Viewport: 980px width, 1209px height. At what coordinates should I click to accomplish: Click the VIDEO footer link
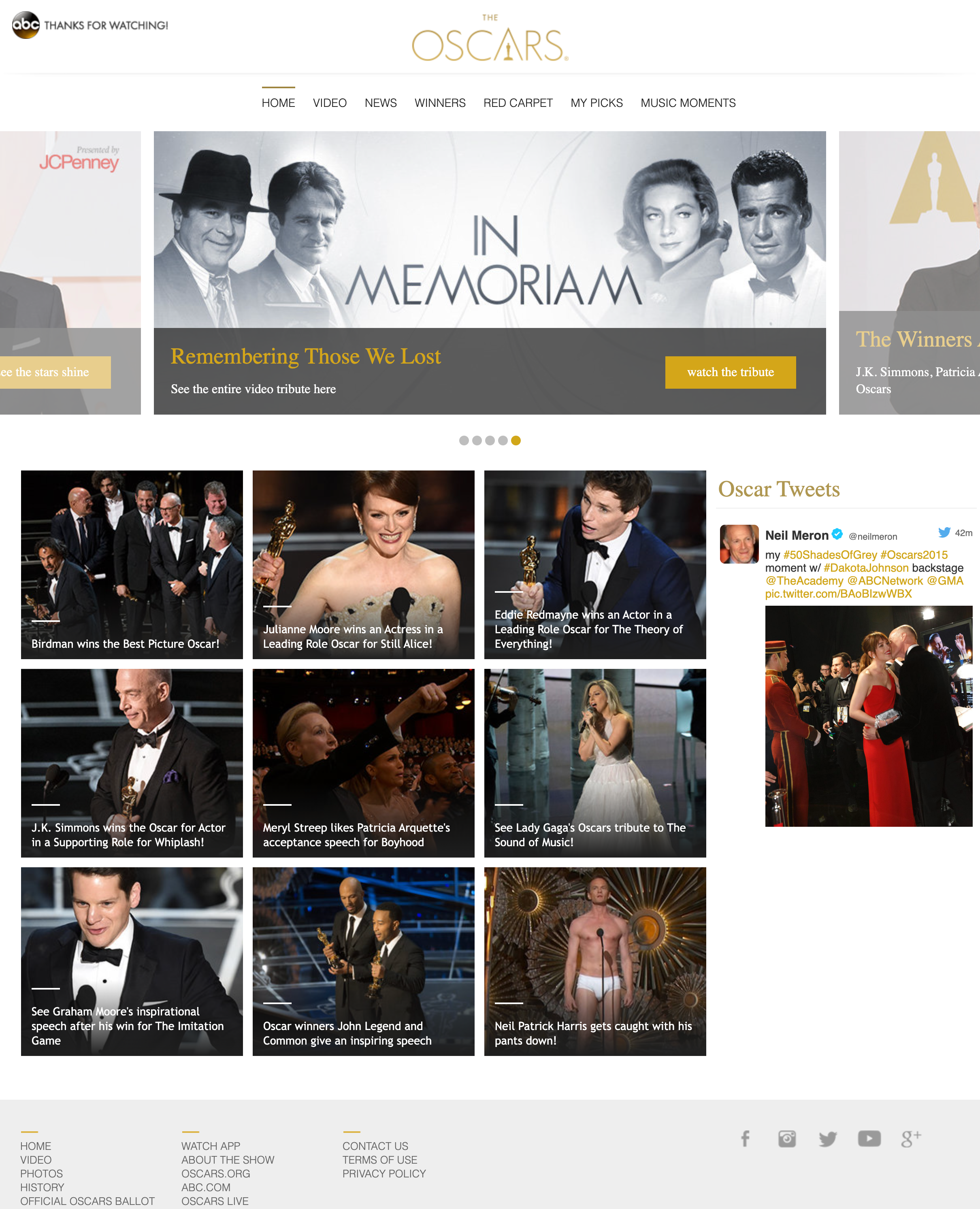[36, 1159]
